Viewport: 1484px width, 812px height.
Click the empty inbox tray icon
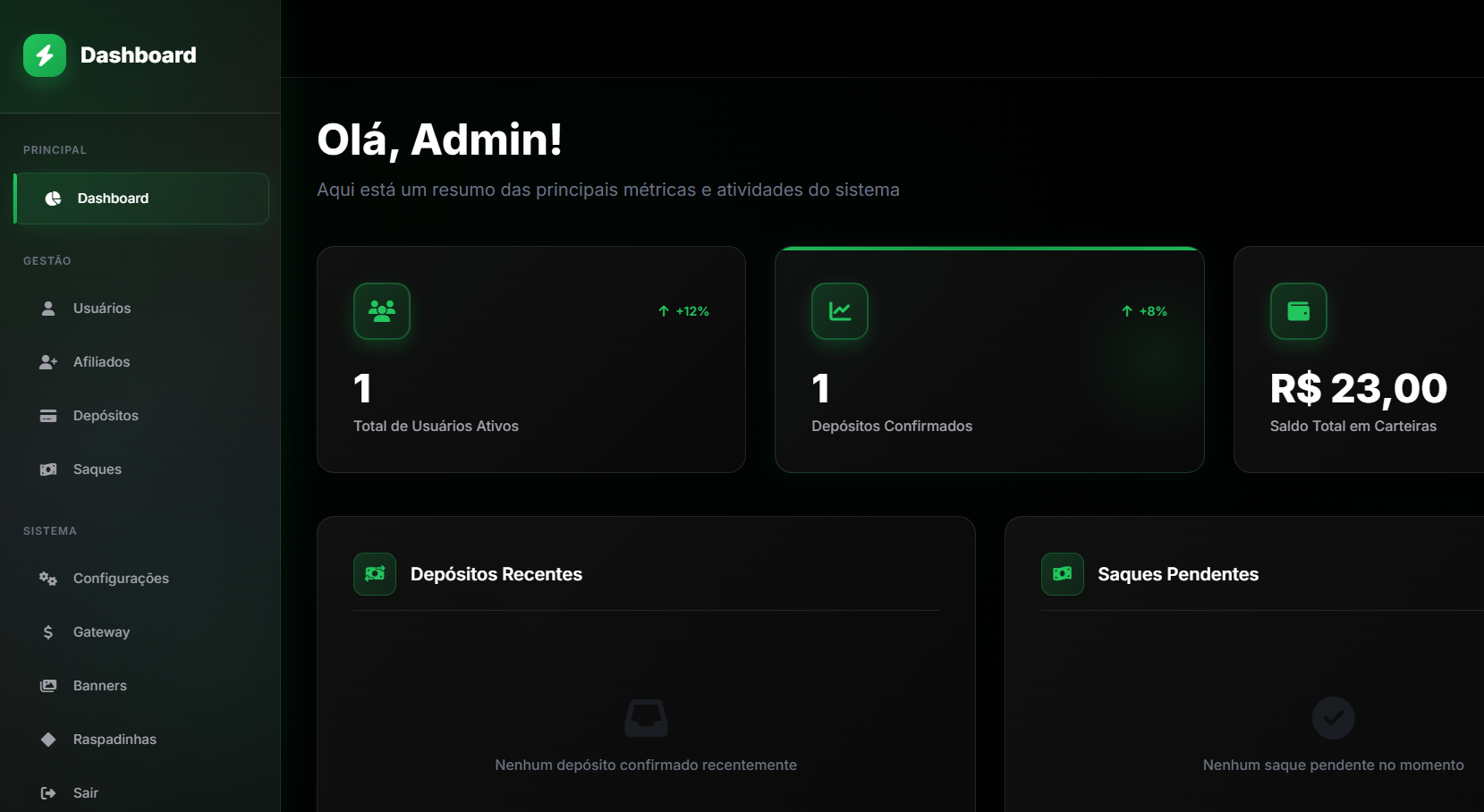click(646, 718)
